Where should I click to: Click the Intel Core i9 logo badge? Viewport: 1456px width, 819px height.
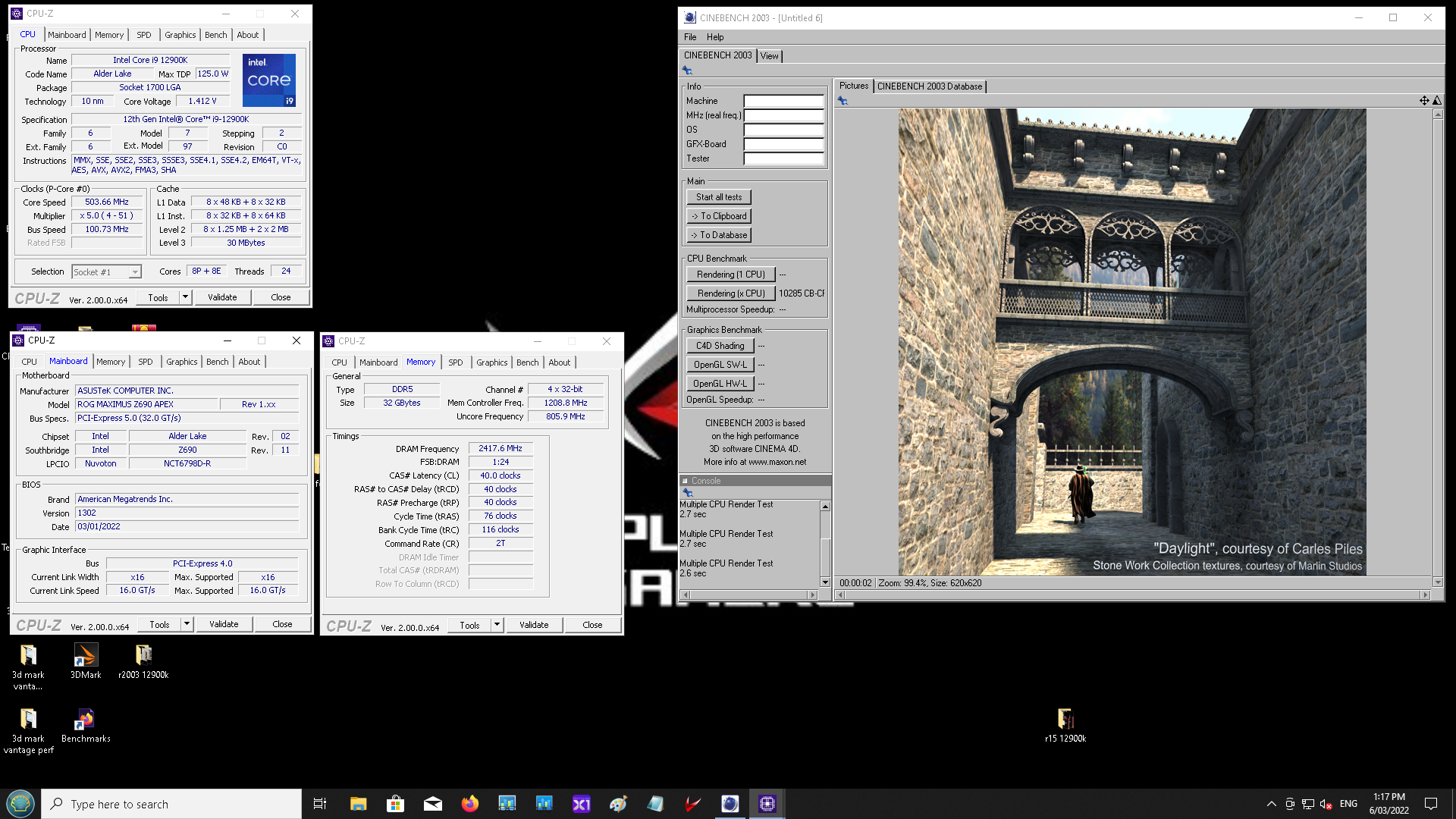(269, 80)
